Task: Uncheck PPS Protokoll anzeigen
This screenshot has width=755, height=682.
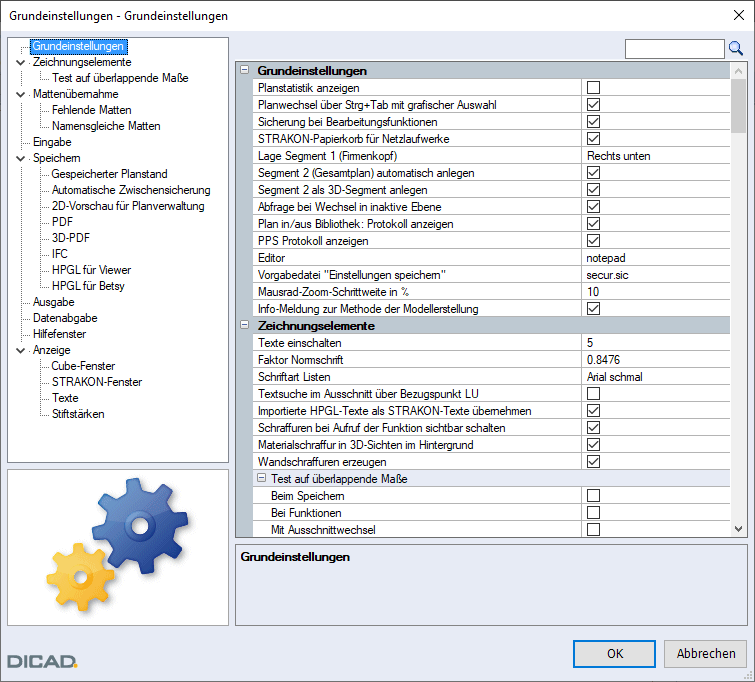Action: (593, 240)
